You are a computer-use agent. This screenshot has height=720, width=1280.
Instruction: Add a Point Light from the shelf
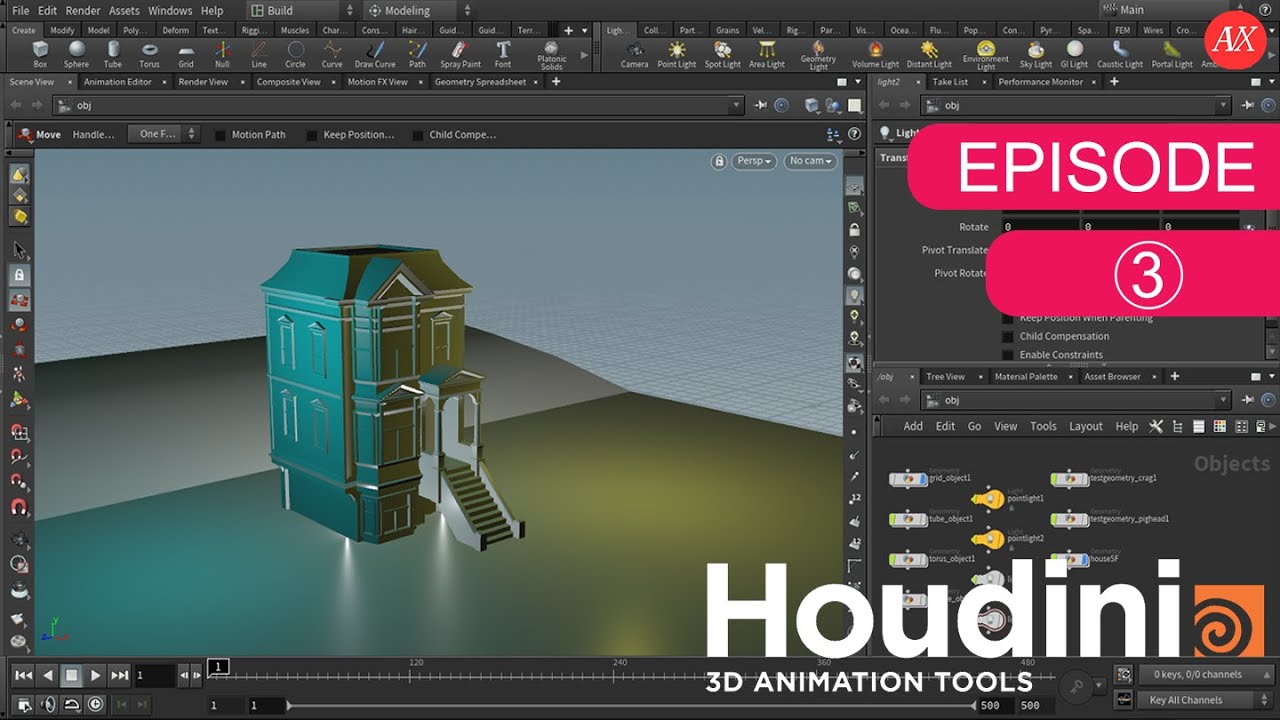click(x=677, y=54)
